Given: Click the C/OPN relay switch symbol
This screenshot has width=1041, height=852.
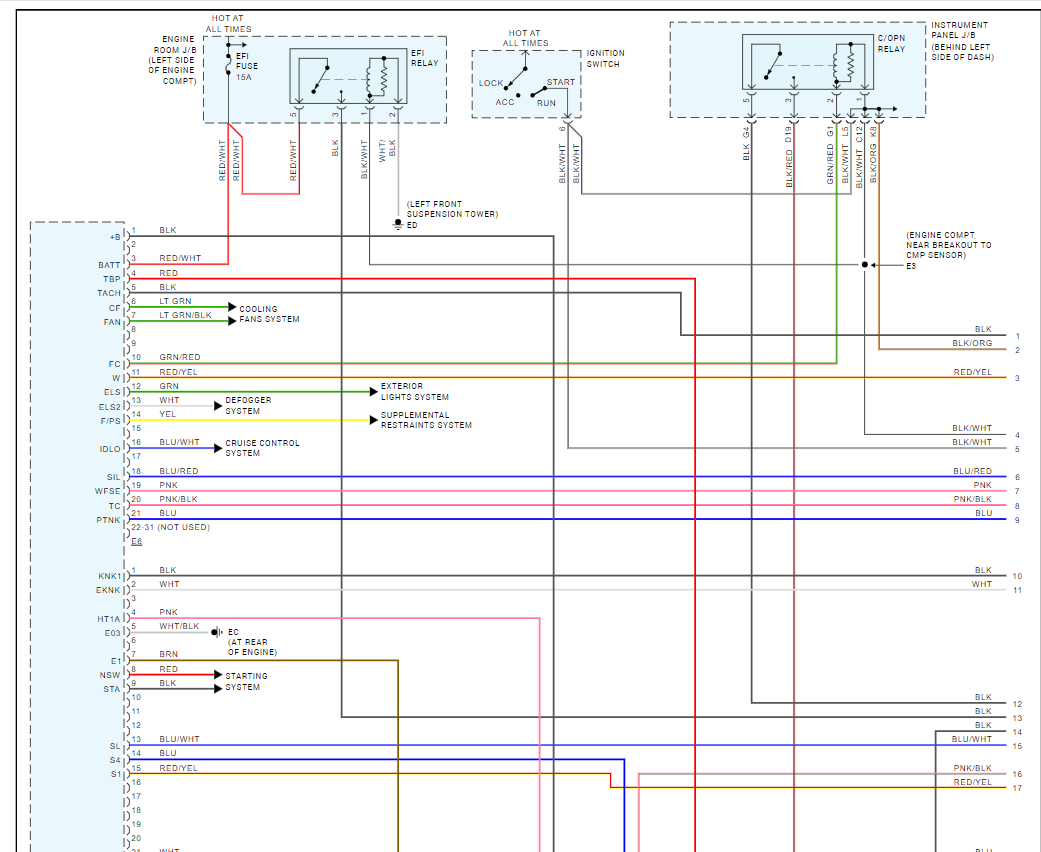Looking at the screenshot, I should pyautogui.click(x=772, y=65).
